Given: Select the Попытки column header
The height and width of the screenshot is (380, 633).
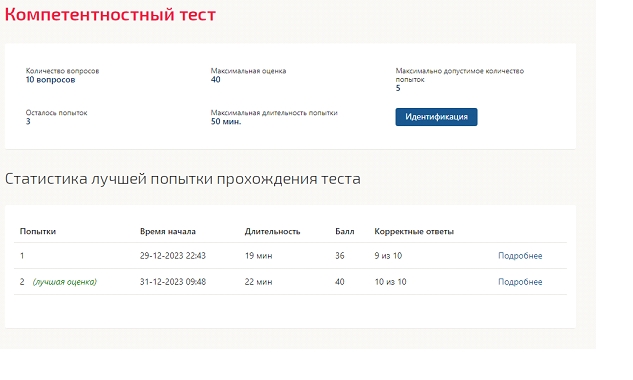Looking at the screenshot, I should click(x=38, y=231).
